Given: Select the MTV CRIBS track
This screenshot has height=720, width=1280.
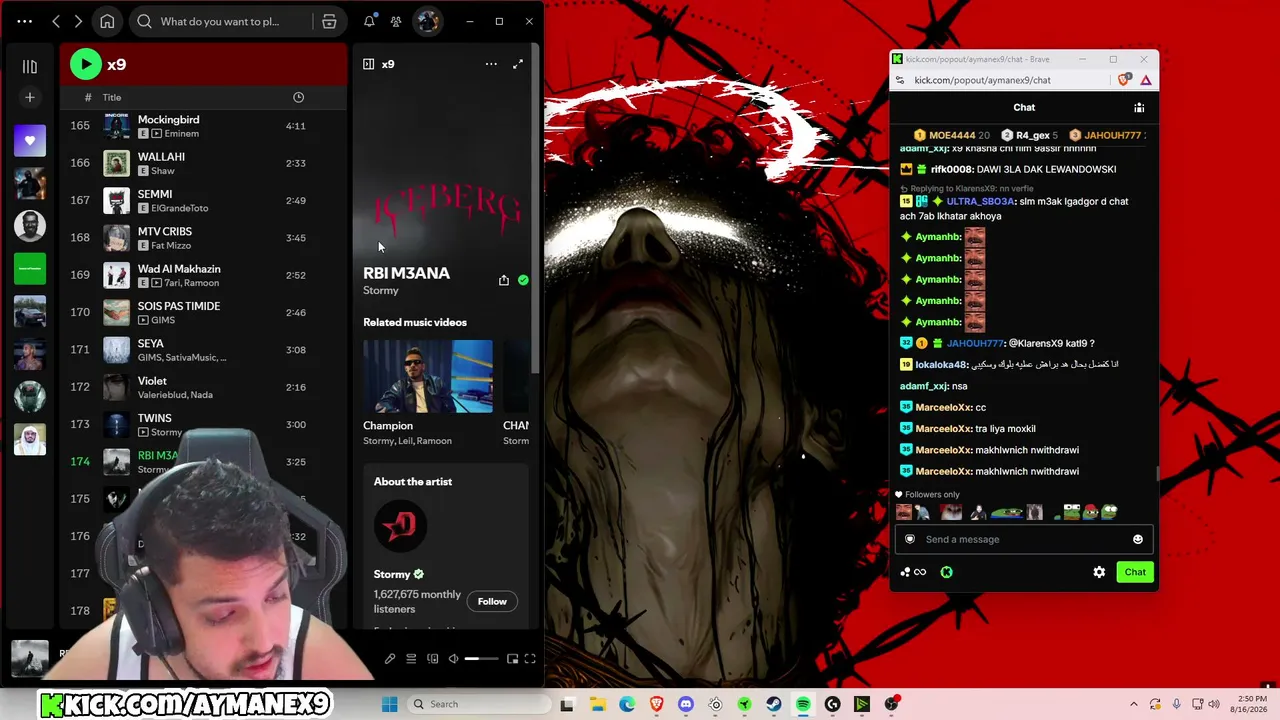Looking at the screenshot, I should (203, 238).
